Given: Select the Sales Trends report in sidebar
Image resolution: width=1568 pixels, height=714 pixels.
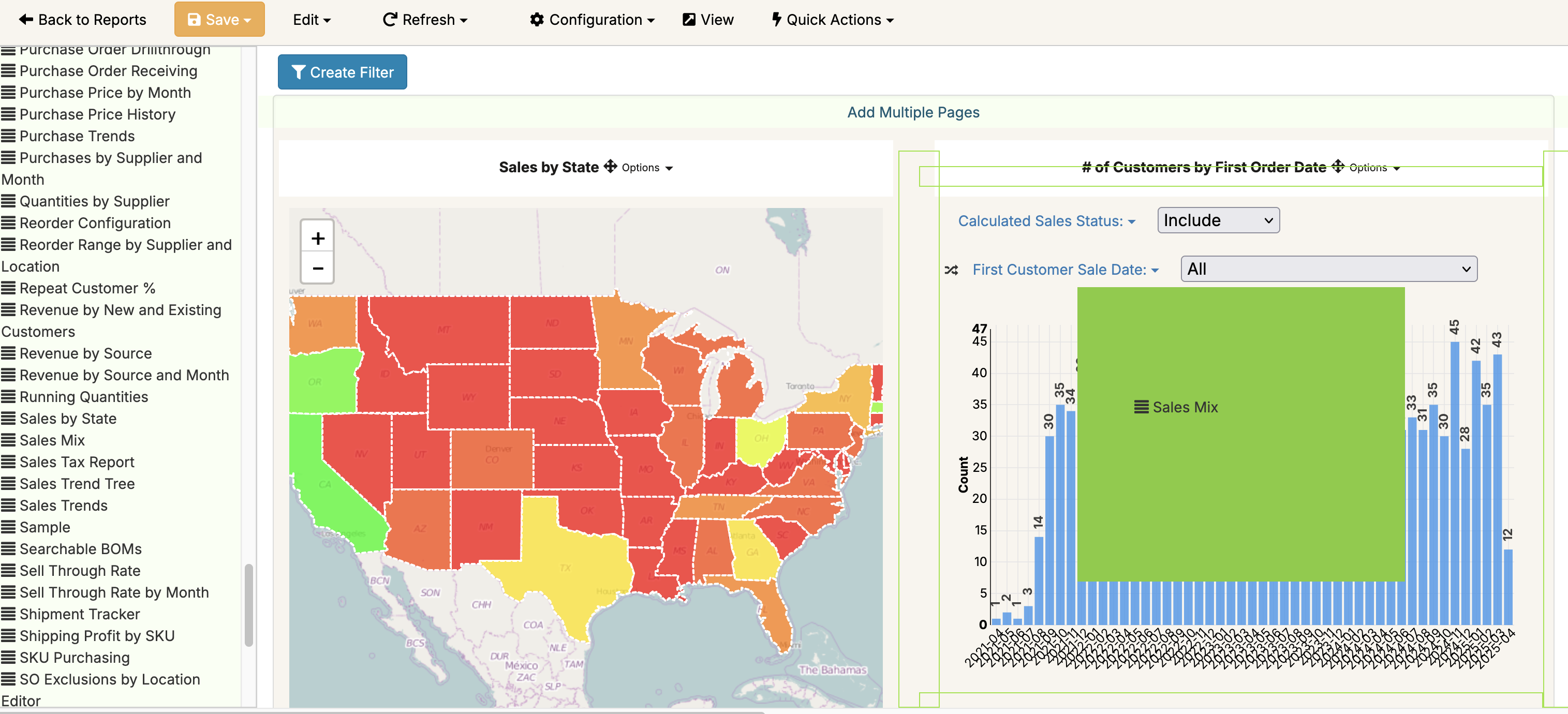Looking at the screenshot, I should point(63,505).
